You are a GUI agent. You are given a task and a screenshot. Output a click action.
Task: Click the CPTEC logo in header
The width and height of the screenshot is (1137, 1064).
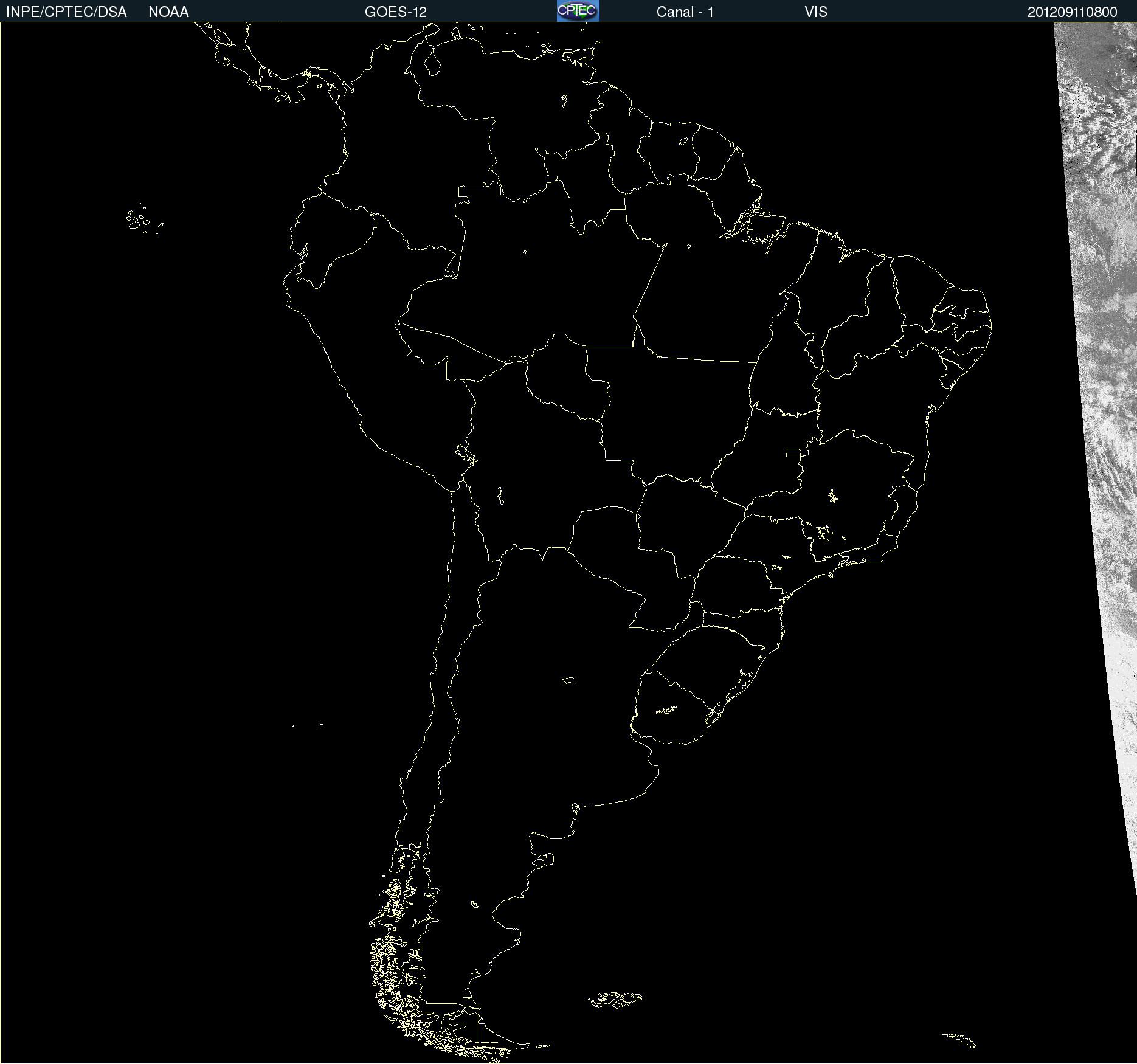(x=578, y=11)
